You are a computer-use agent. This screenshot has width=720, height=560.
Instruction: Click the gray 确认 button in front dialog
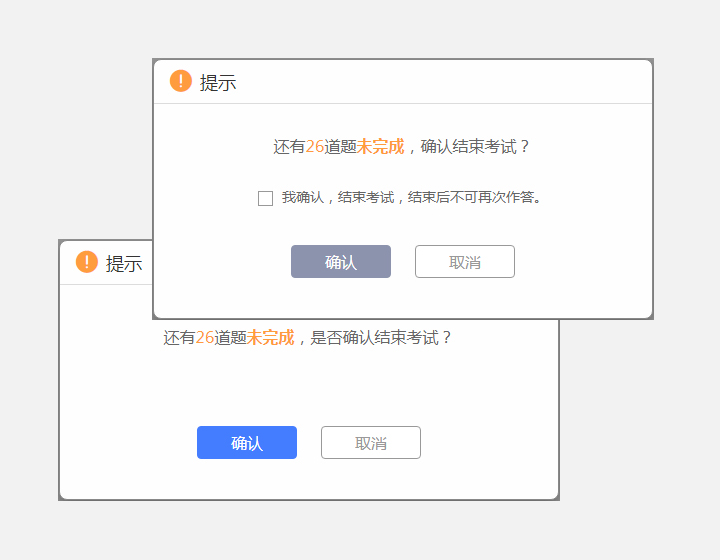point(341,262)
